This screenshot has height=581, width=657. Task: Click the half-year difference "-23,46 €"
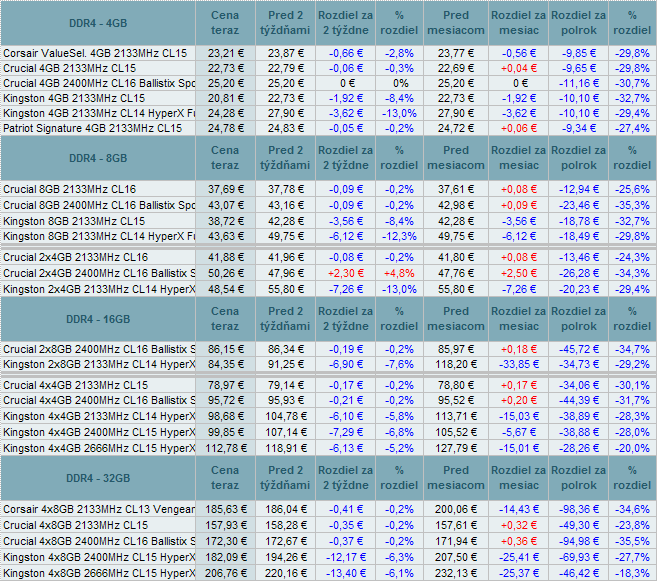(x=579, y=205)
